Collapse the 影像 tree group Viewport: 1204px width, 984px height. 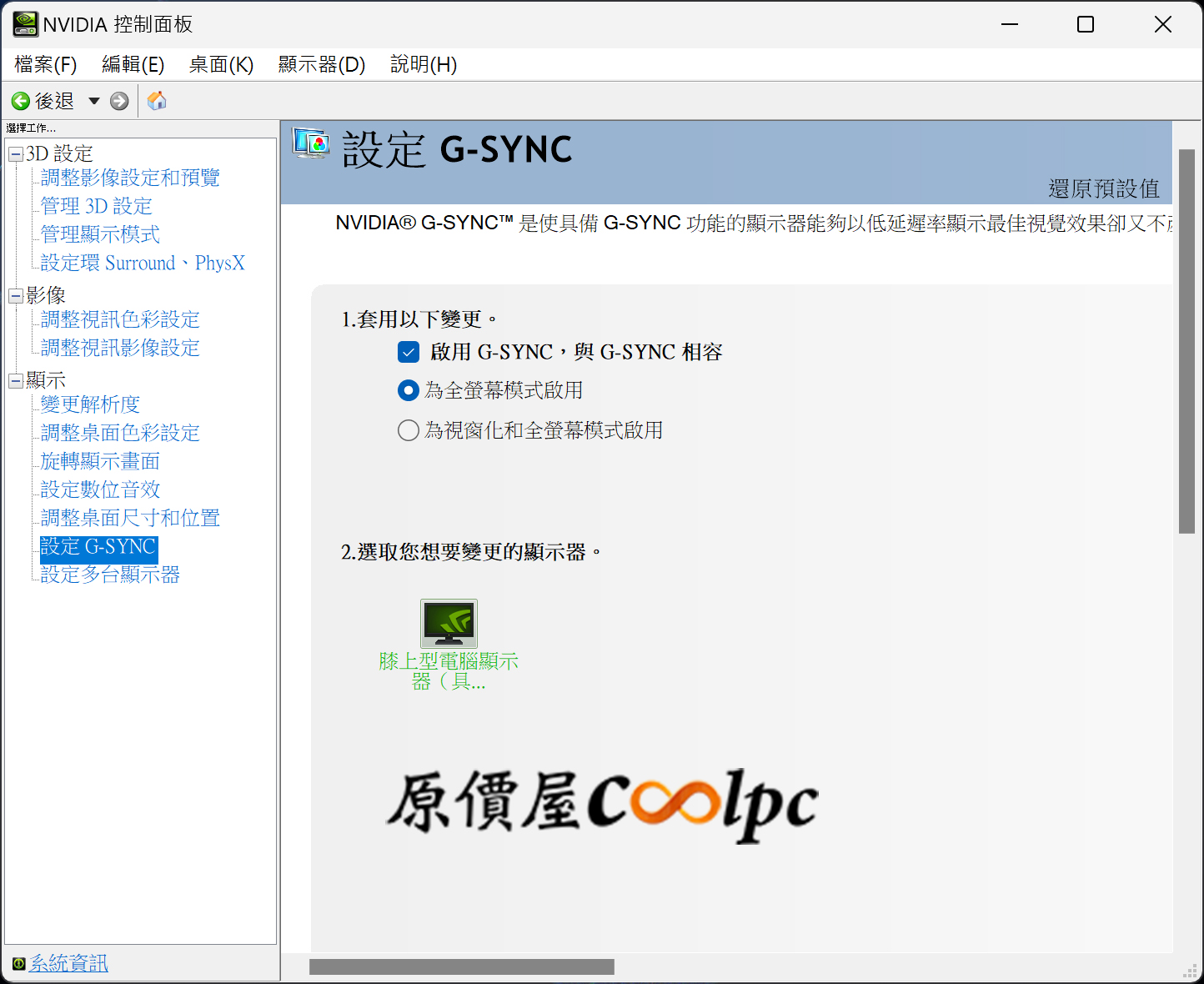pyautogui.click(x=16, y=296)
